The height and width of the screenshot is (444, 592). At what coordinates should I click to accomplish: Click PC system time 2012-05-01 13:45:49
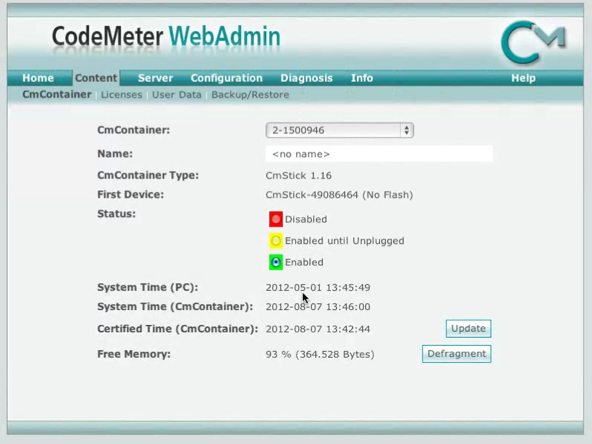tap(318, 288)
